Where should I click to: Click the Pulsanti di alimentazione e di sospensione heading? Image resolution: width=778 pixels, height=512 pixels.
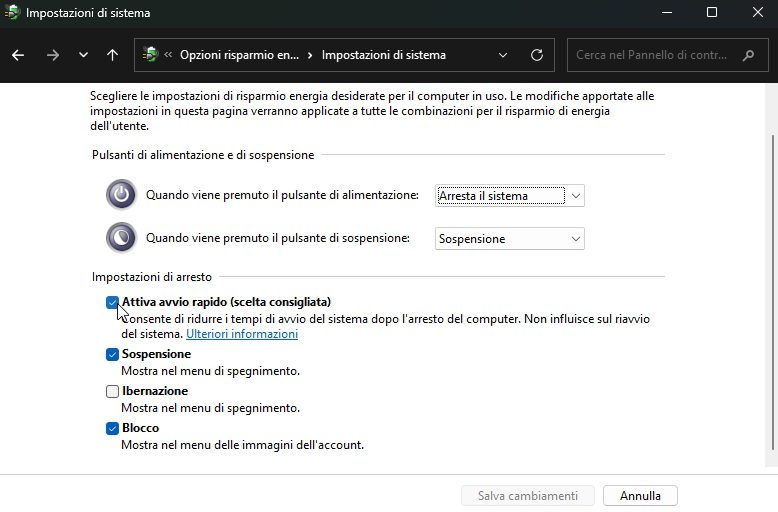click(x=203, y=155)
